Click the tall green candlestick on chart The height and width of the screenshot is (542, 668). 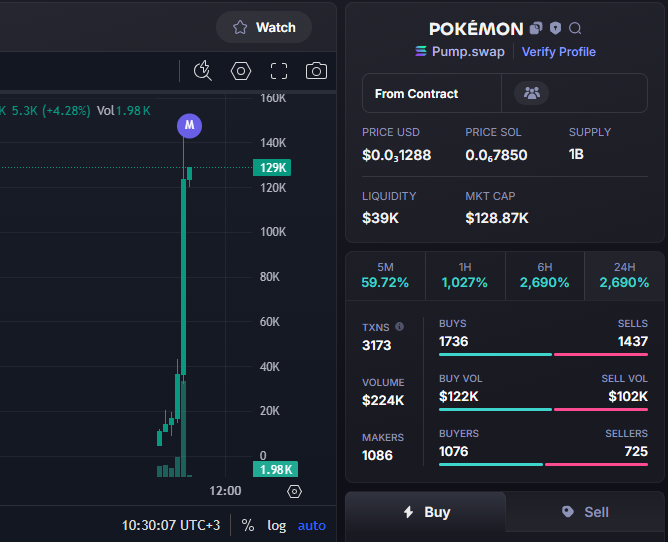click(x=184, y=277)
